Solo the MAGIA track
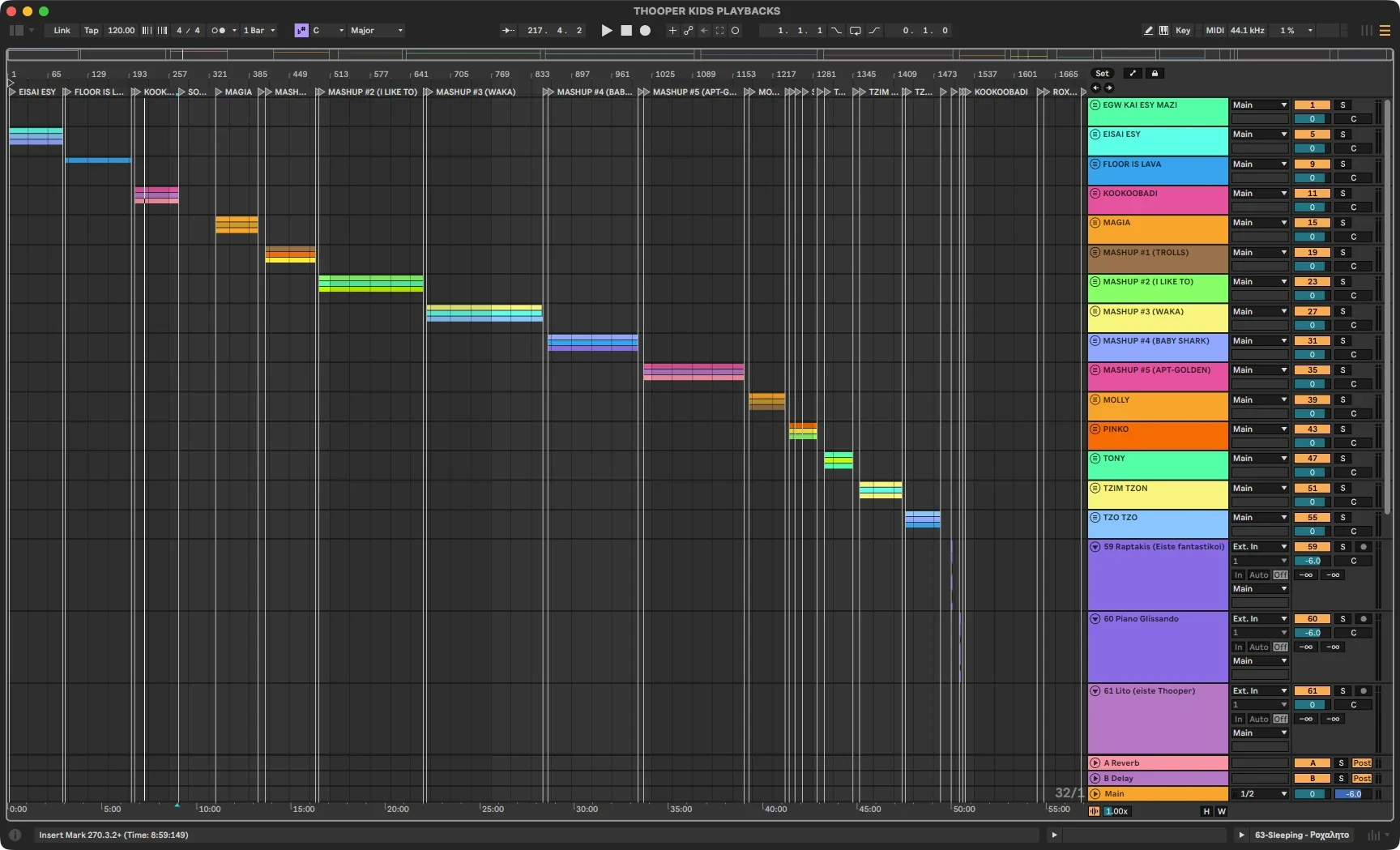Image resolution: width=1400 pixels, height=850 pixels. pos(1342,223)
